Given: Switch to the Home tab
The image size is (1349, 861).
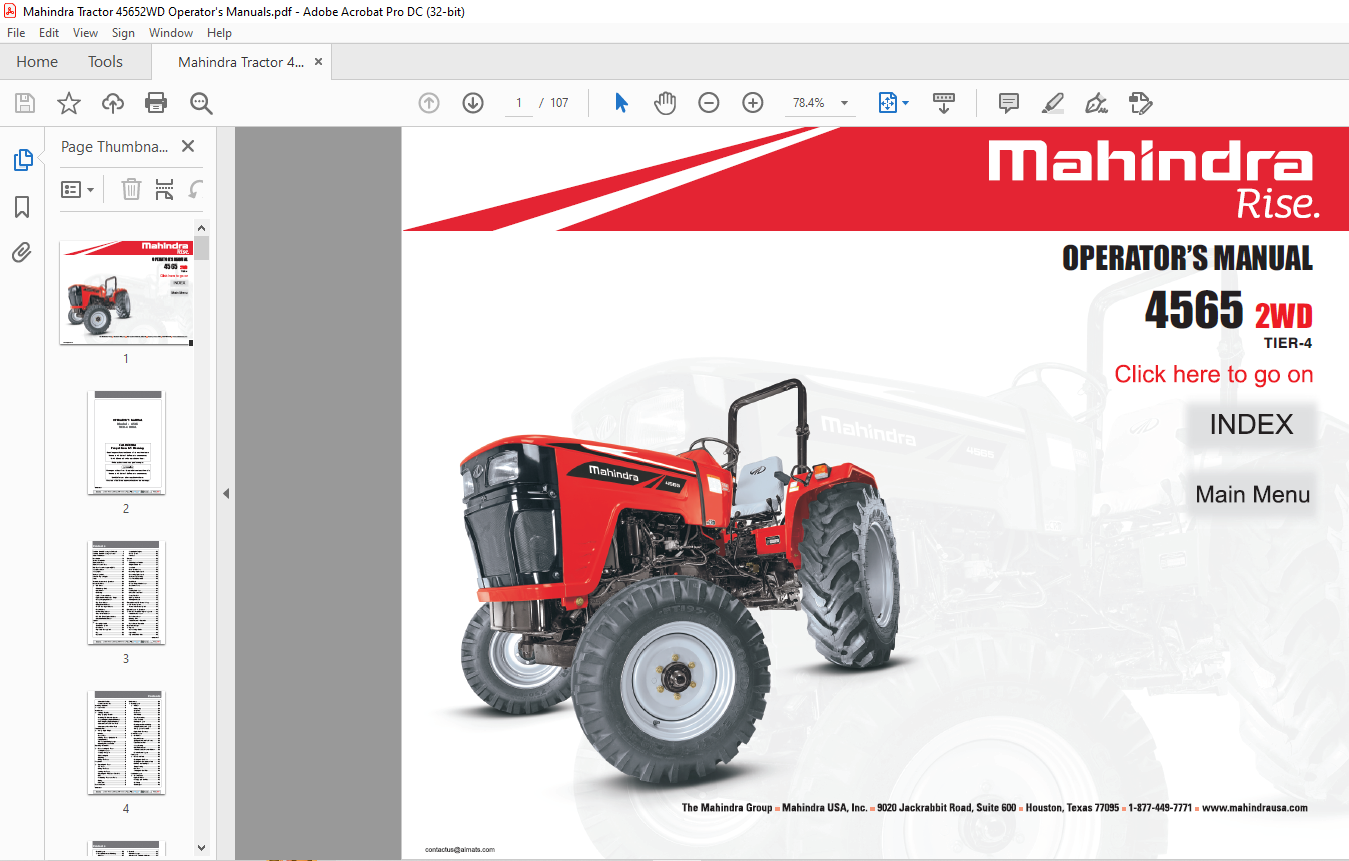Looking at the screenshot, I should (37, 62).
